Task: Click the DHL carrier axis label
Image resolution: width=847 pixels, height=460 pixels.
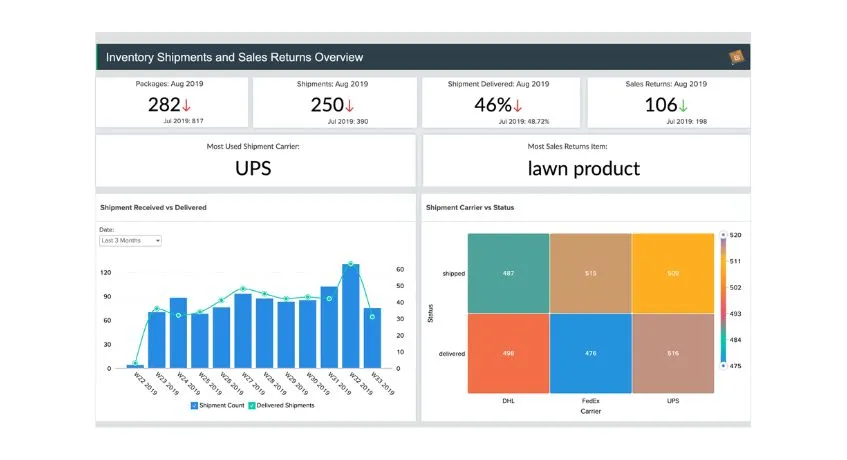Action: (508, 401)
